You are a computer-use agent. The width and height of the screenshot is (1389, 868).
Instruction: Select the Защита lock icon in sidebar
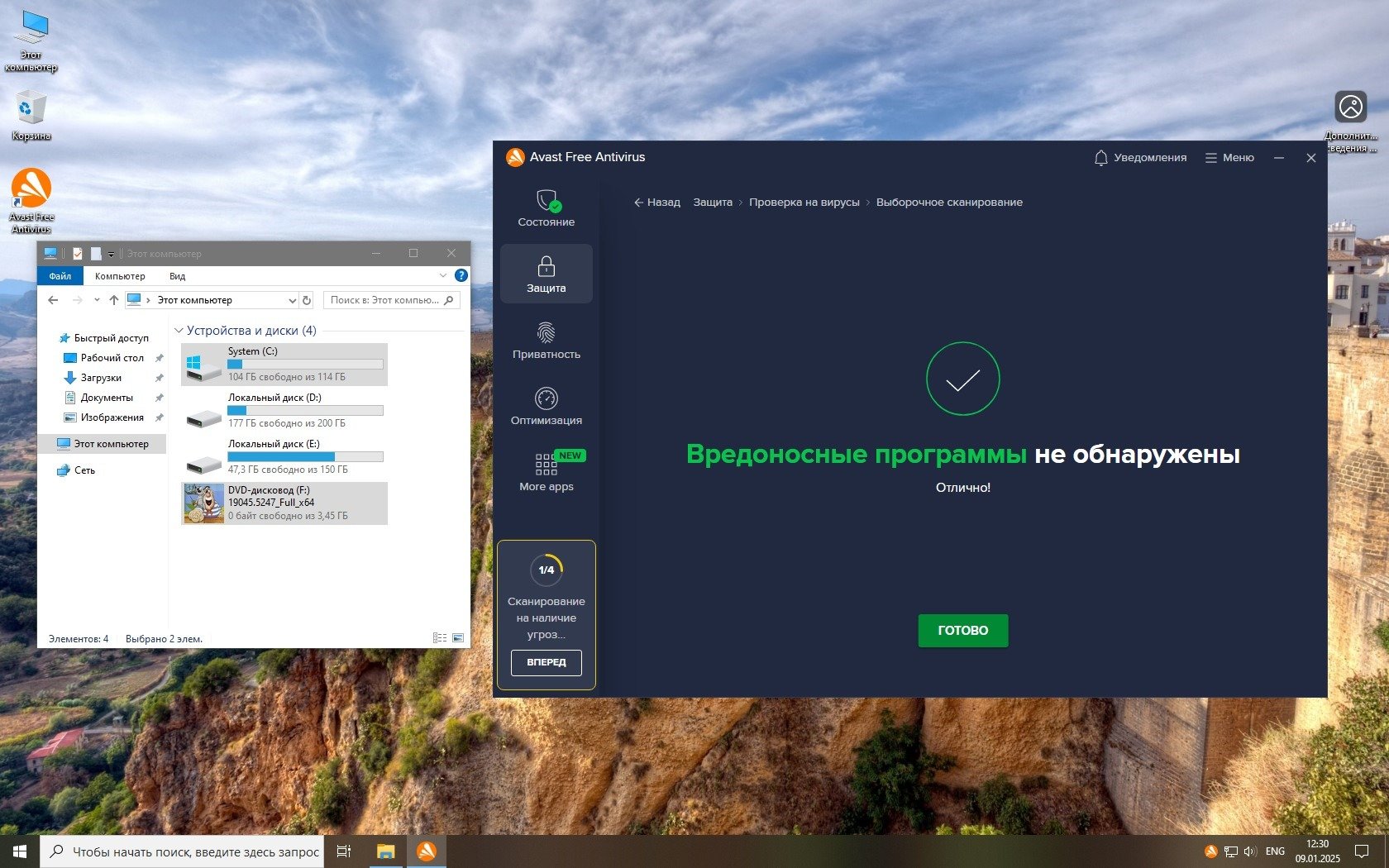(546, 274)
